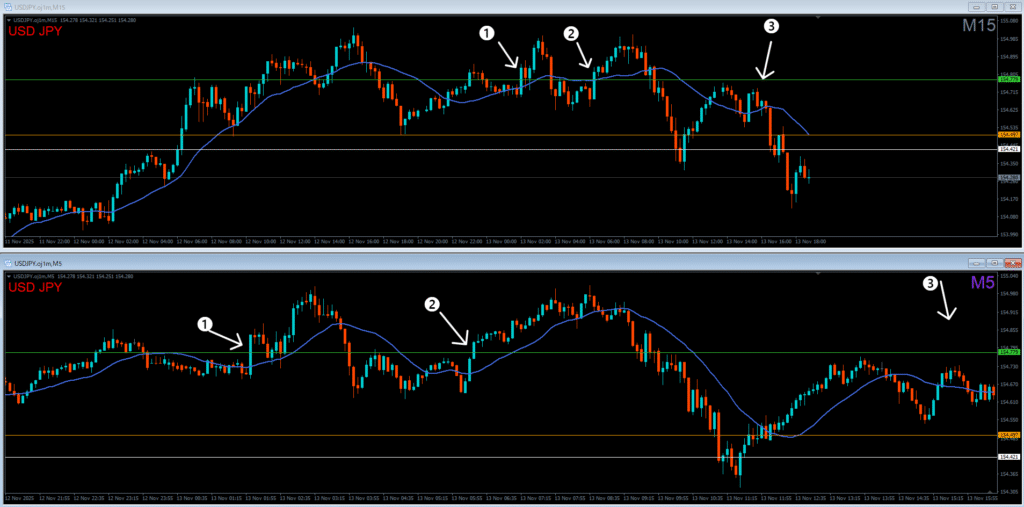Click the 153.990 value on M15 price scale
Screen dimensions: 1024x507
(x=1009, y=234)
